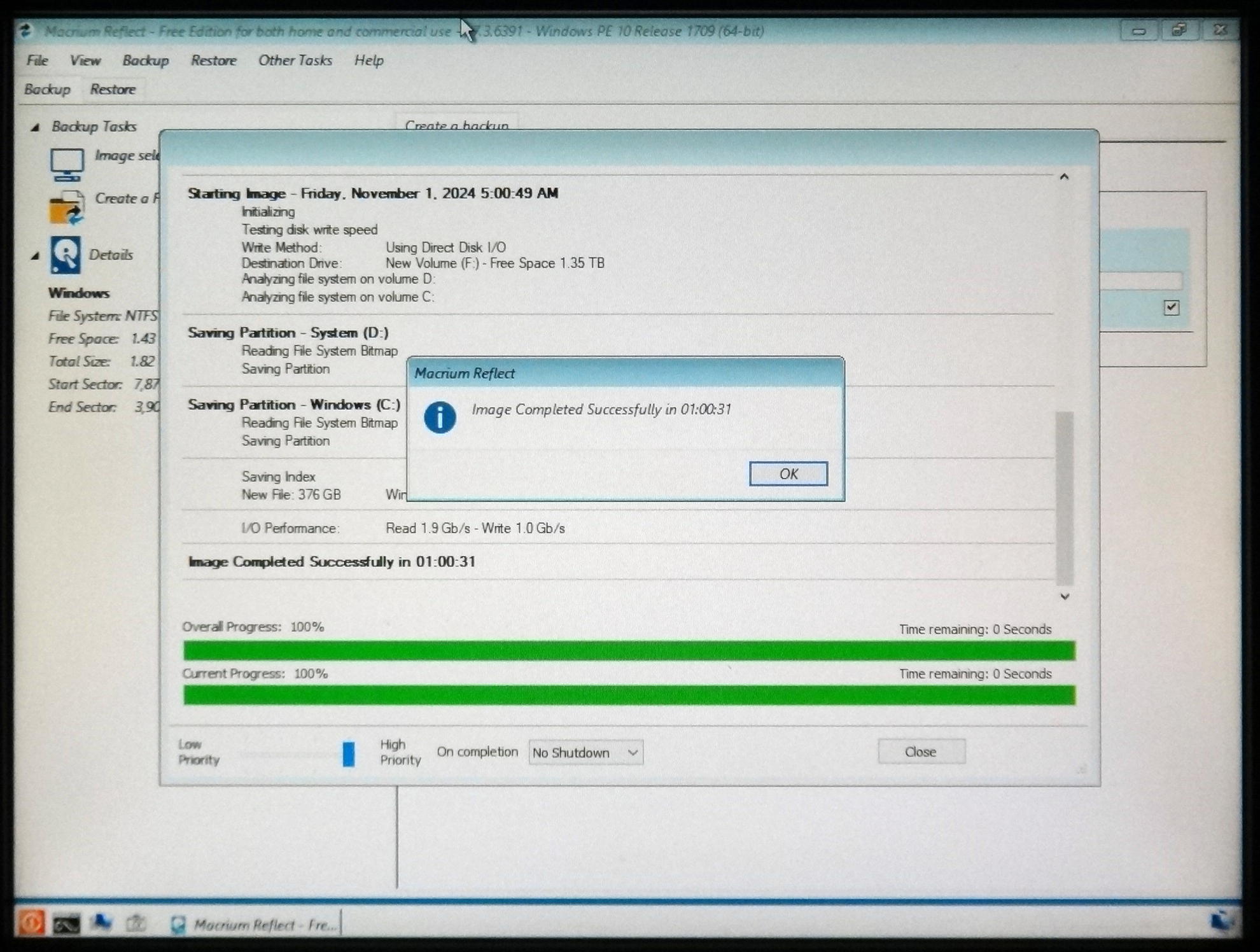This screenshot has height=952, width=1260.
Task: Click the blue priority slider handle
Action: (348, 753)
